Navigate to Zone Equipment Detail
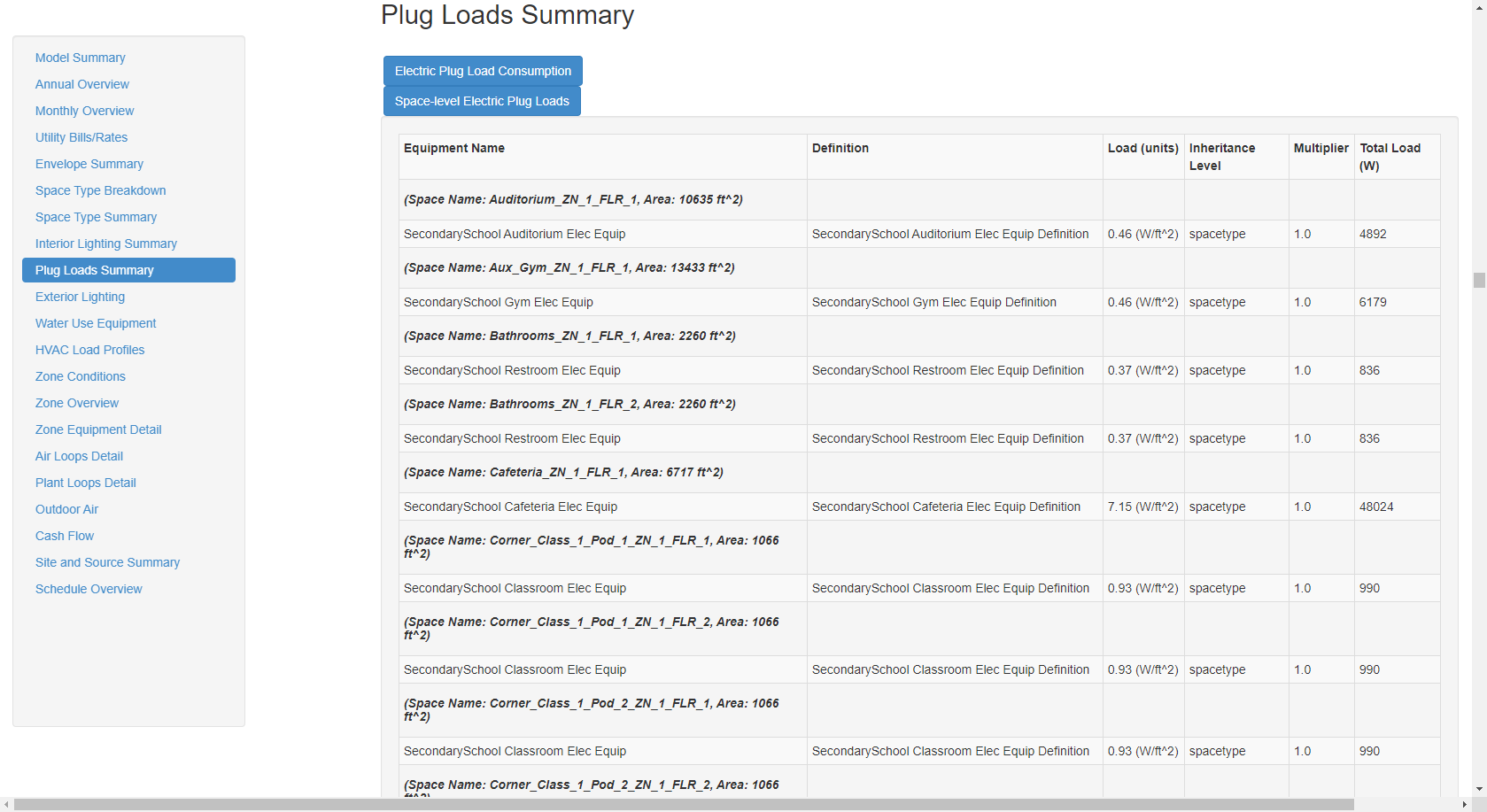Screen dimensions: 1487x812 [x=98, y=429]
